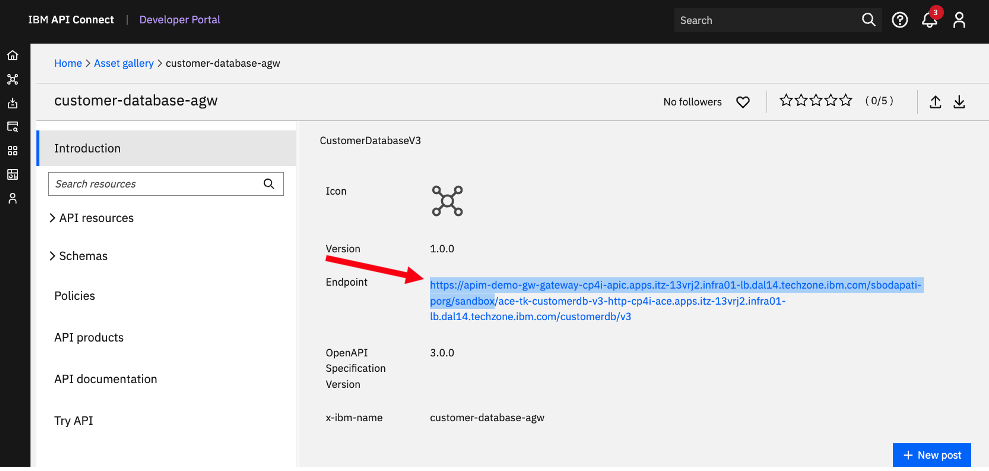Click the CustomerDatabaseV3 heading text
The image size is (989, 471).
370,141
